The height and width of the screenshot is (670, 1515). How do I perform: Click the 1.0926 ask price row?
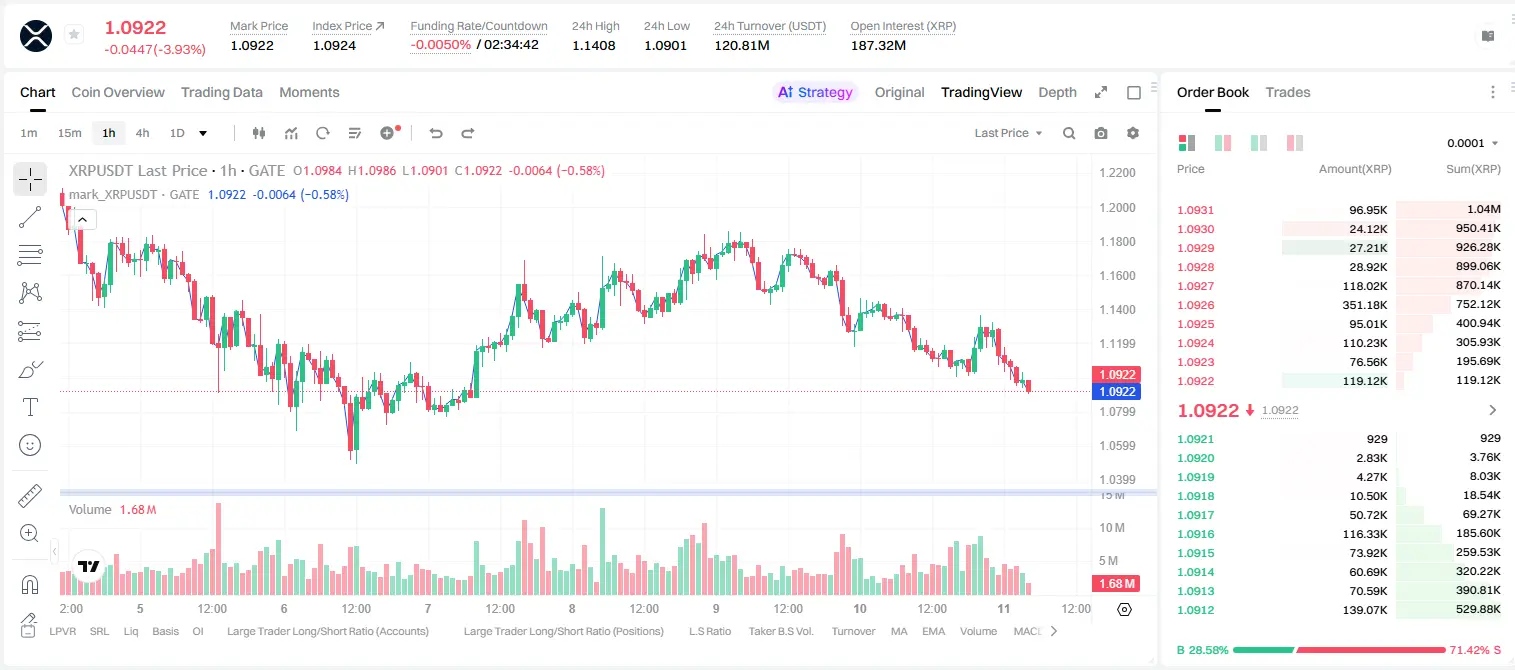[1339, 305]
